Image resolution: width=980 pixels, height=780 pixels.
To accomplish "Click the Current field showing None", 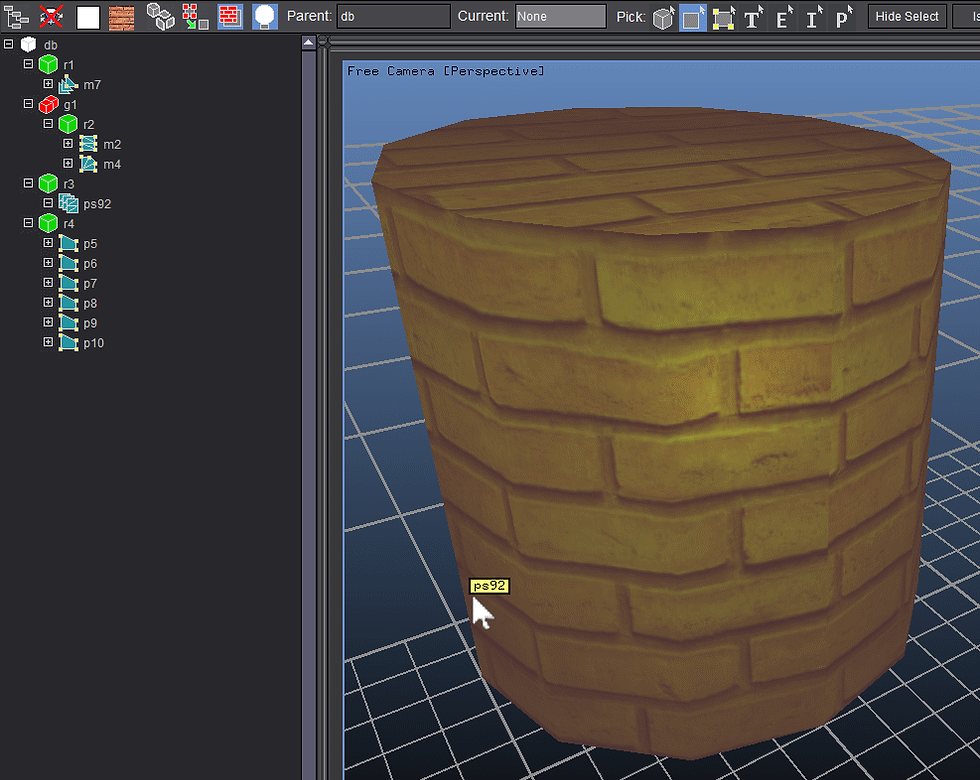I will pos(560,17).
